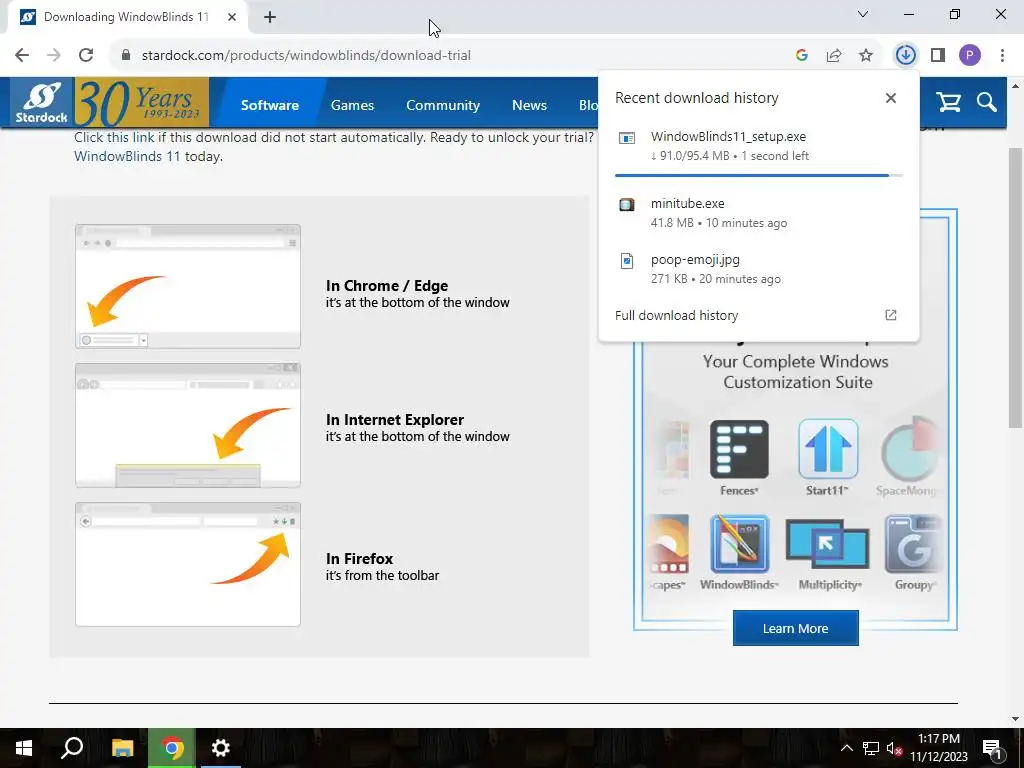The image size is (1024, 768).
Task: Click the poop-emoji.jpg file icon
Action: click(x=627, y=261)
